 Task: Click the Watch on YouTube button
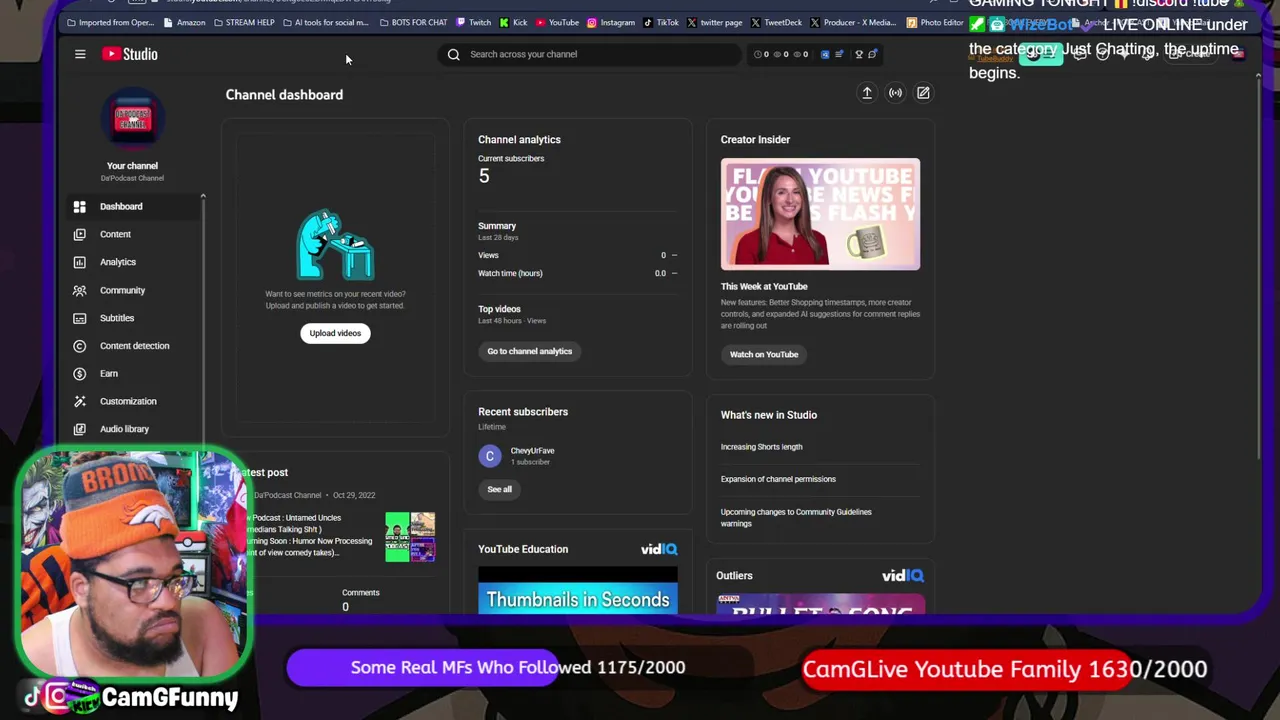click(764, 354)
